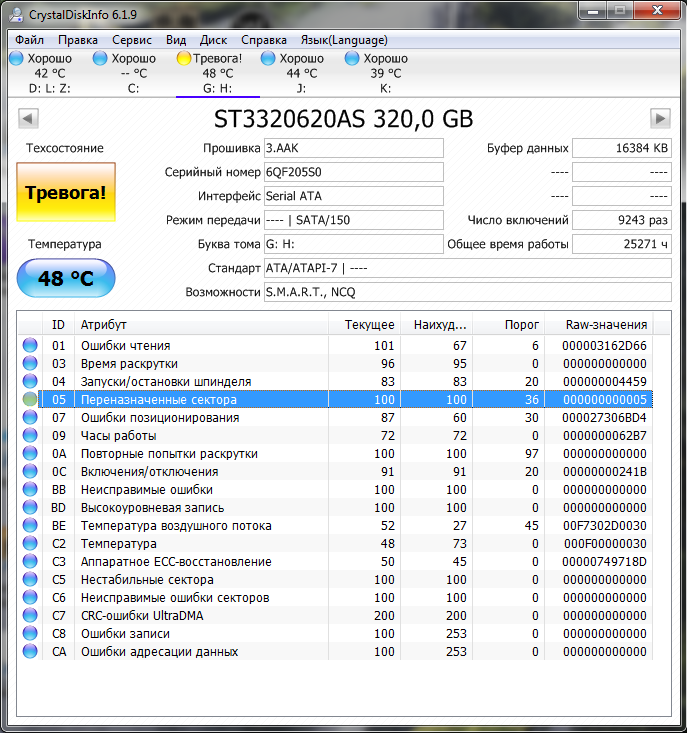Click the yellow warning icon for drive G: H:
The height and width of the screenshot is (733, 687).
pos(184,59)
